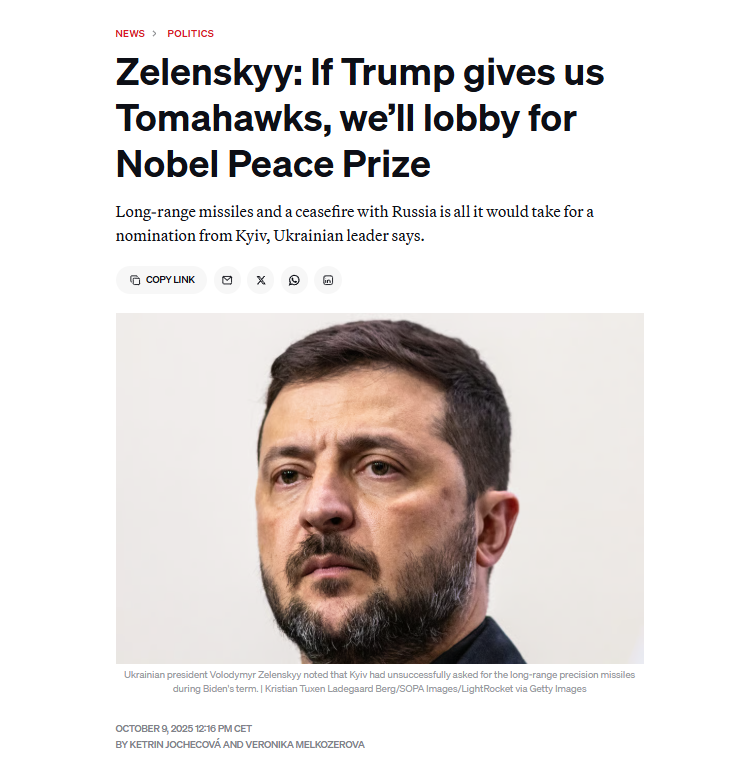Share article on X
Screen dimensions: 732x765
[x=261, y=280]
